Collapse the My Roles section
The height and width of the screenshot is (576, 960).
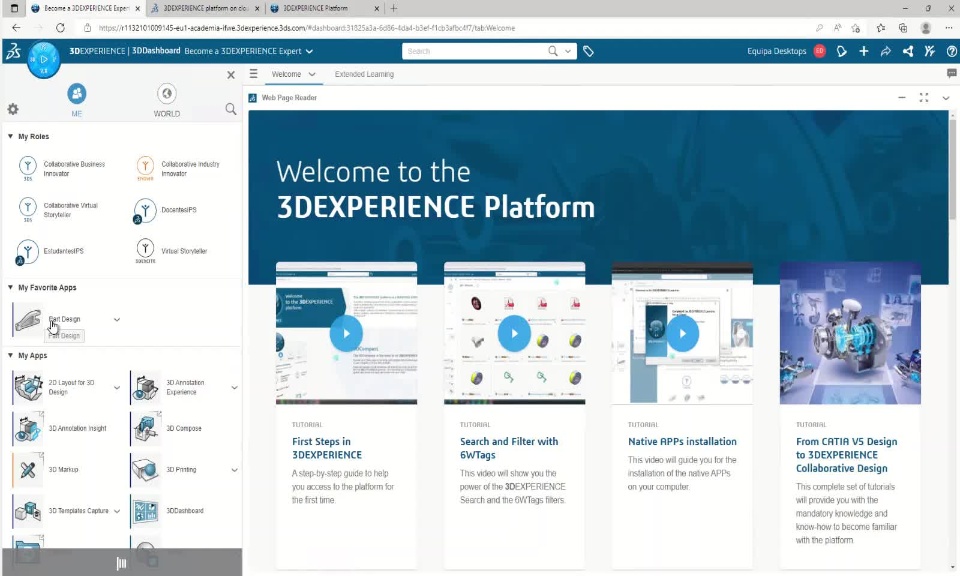10,136
